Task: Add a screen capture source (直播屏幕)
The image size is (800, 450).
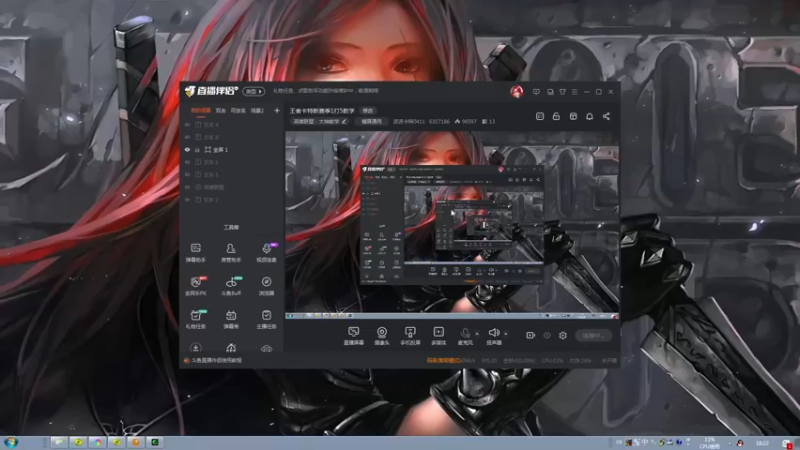Action: click(354, 336)
